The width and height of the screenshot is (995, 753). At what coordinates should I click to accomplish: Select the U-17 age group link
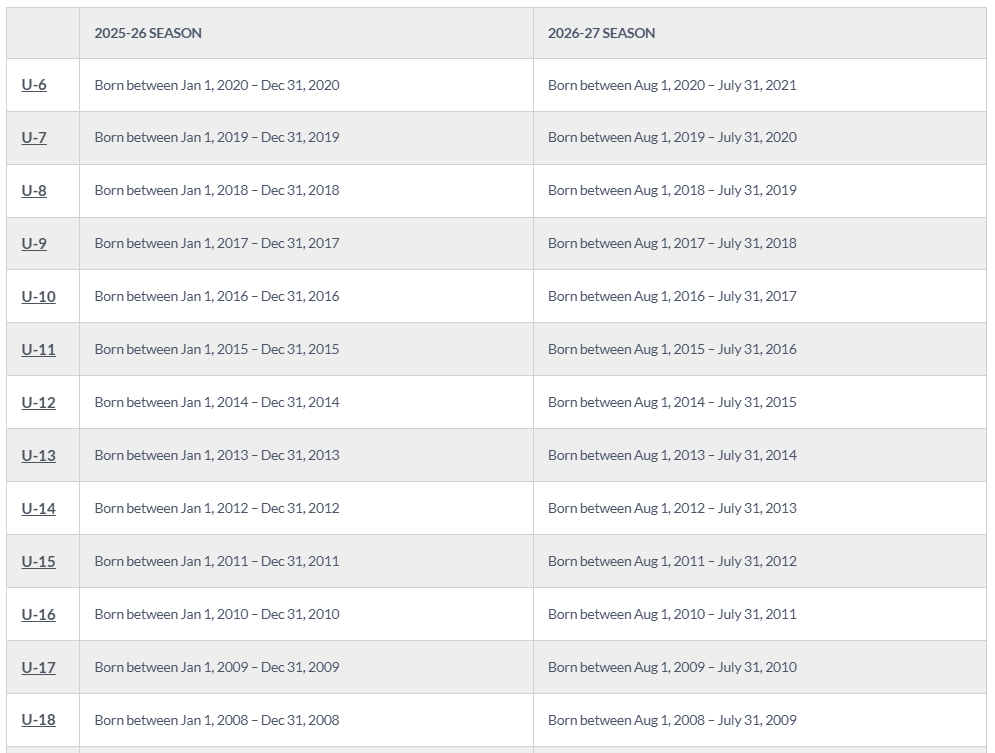point(38,668)
